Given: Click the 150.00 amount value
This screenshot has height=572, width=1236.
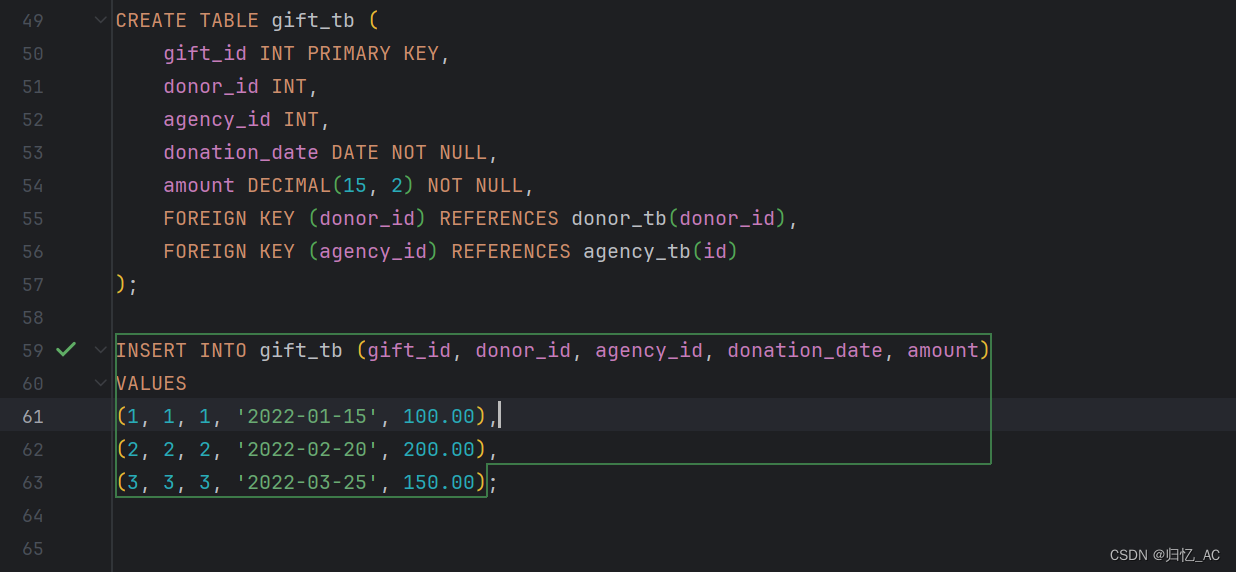Looking at the screenshot, I should click(439, 482).
